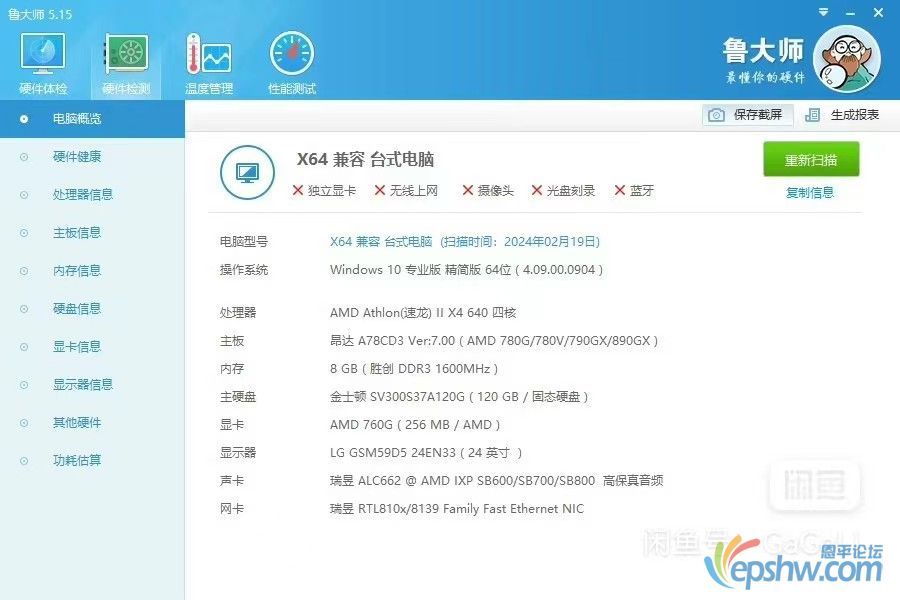This screenshot has height=600, width=900.
Task: Select 硬件检测 hardware detection icon
Action: pos(126,63)
